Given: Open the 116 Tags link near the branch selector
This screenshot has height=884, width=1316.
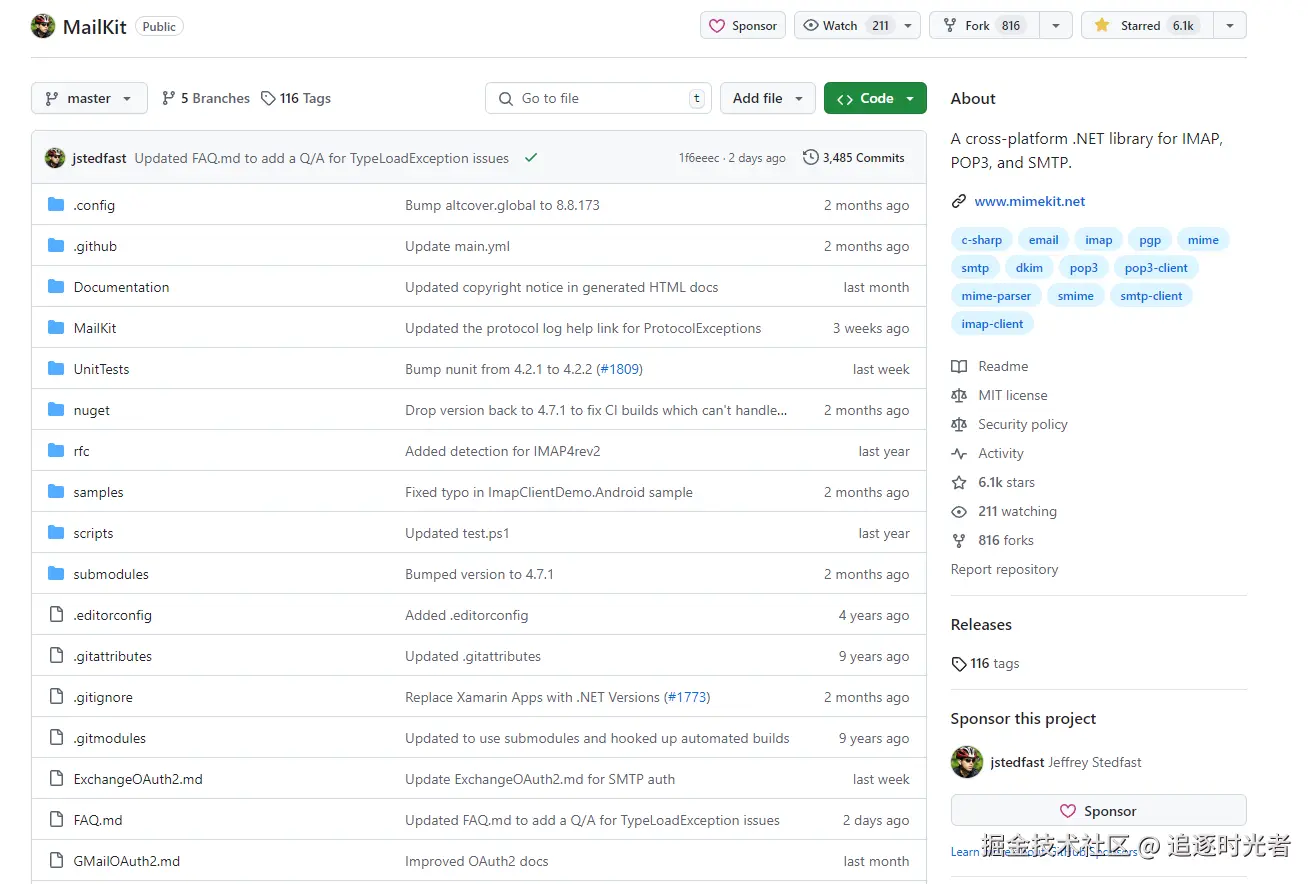Looking at the screenshot, I should 296,98.
